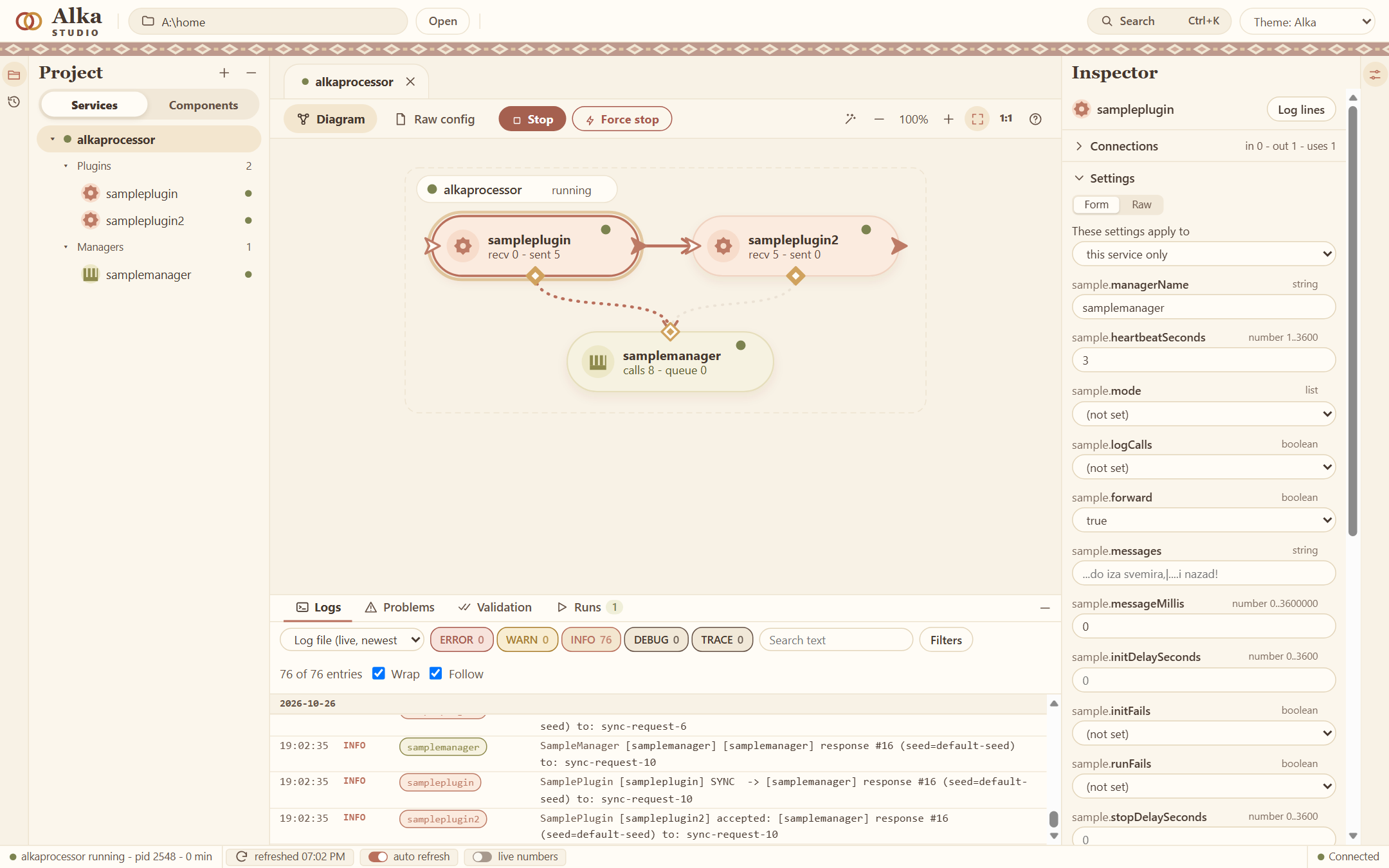Viewport: 1389px width, 868px height.
Task: Open diagram help icon
Action: pos(1035,119)
